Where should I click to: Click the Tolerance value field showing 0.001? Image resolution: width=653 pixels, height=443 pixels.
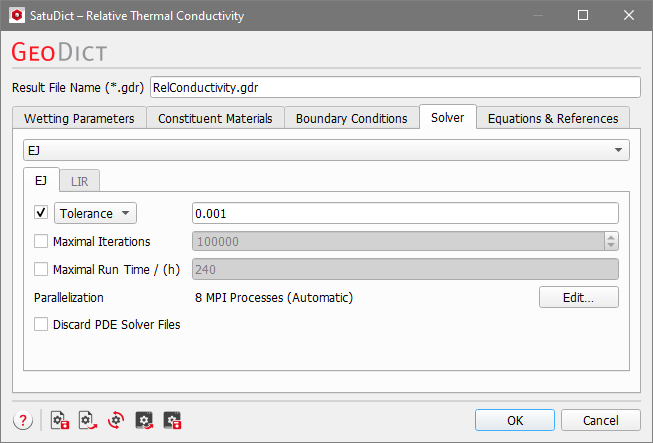coord(405,213)
